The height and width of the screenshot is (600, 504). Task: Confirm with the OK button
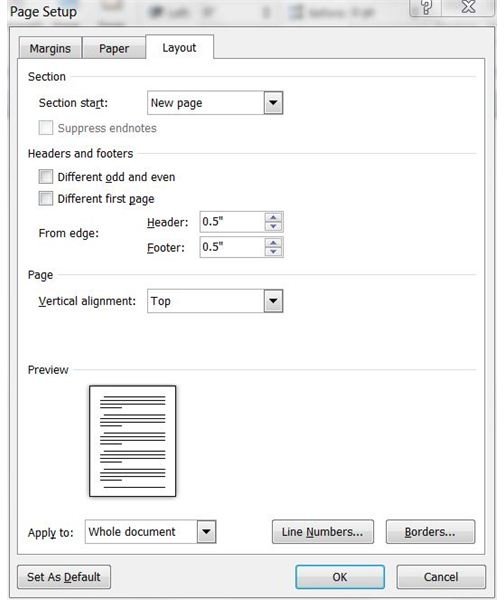(x=340, y=577)
